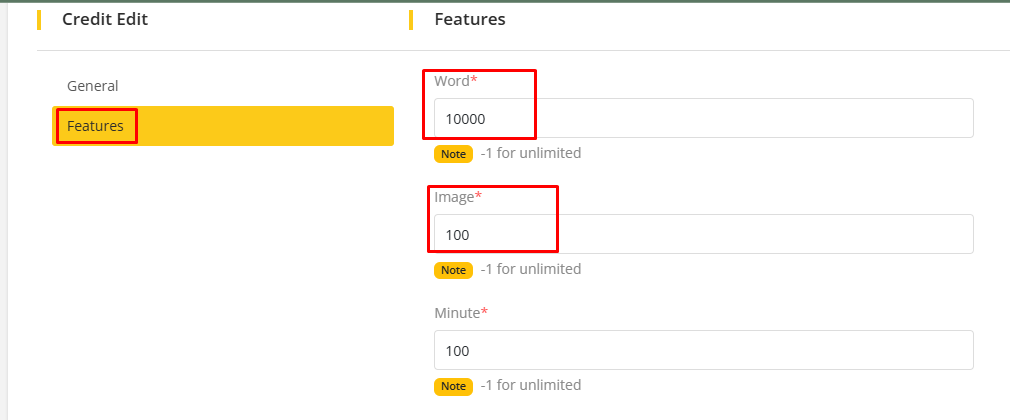Image resolution: width=1010 pixels, height=420 pixels.
Task: Click the Note badge under Word field
Action: [453, 154]
